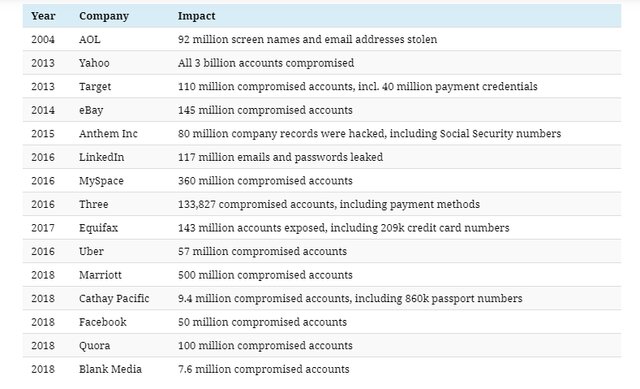
Task: Click the Anthem Inc company cell
Action: (108, 134)
